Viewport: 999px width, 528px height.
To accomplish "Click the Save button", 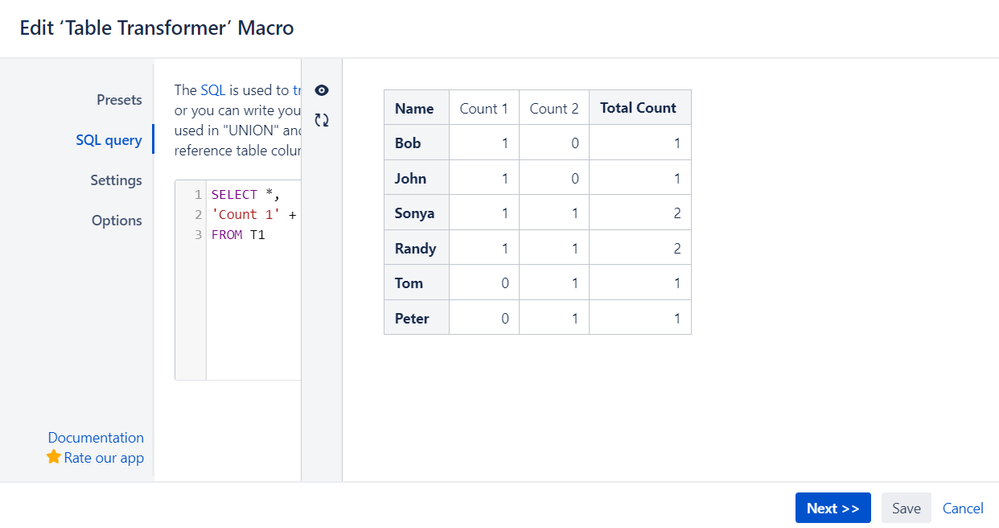I will pyautogui.click(x=906, y=508).
